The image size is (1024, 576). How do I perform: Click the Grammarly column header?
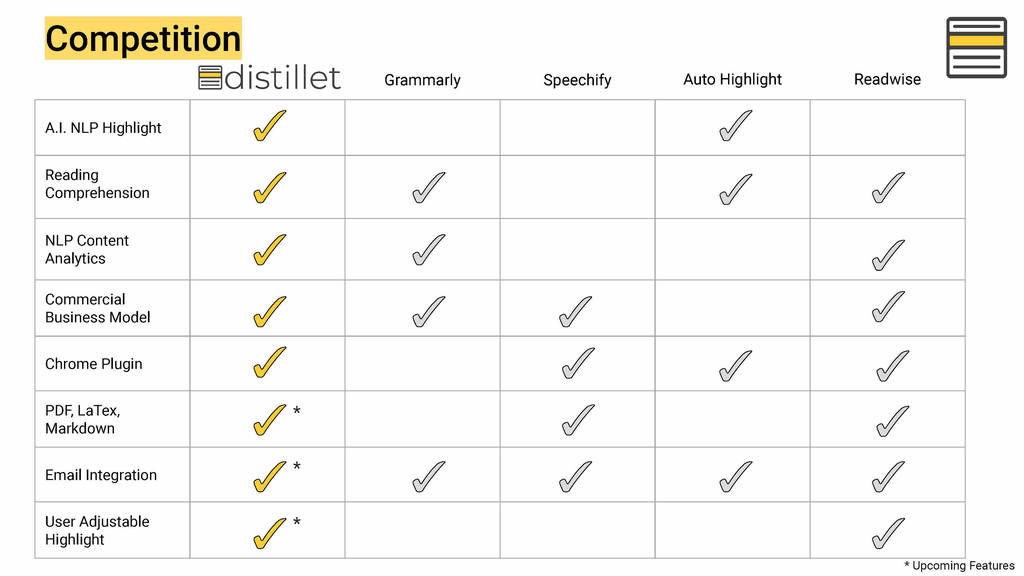422,80
